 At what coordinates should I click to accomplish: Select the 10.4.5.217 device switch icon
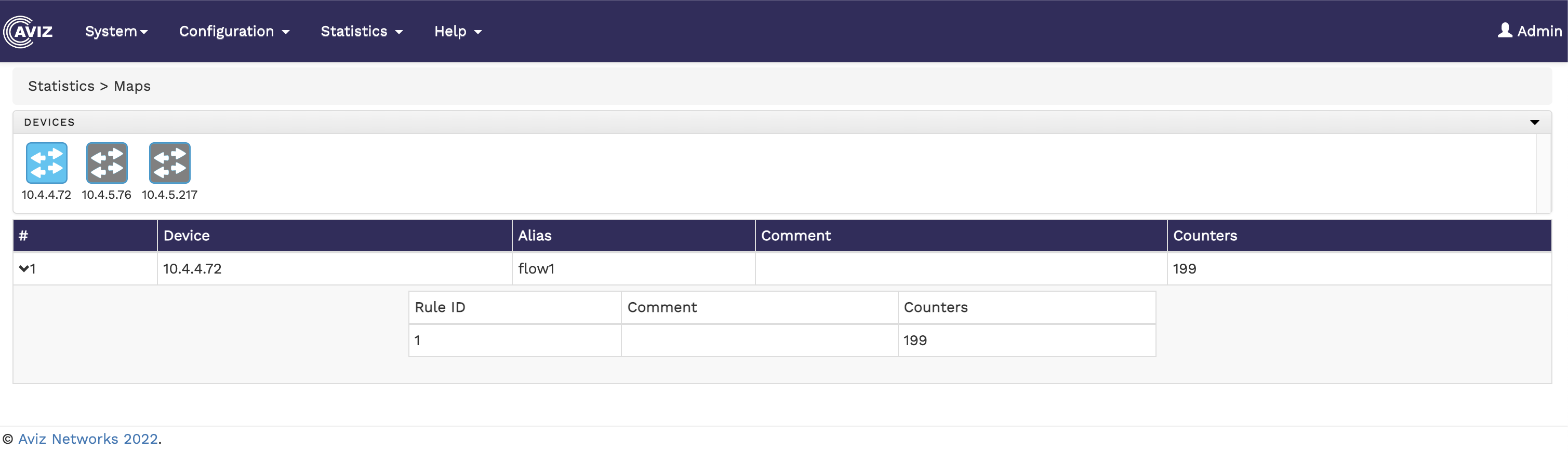coord(169,163)
